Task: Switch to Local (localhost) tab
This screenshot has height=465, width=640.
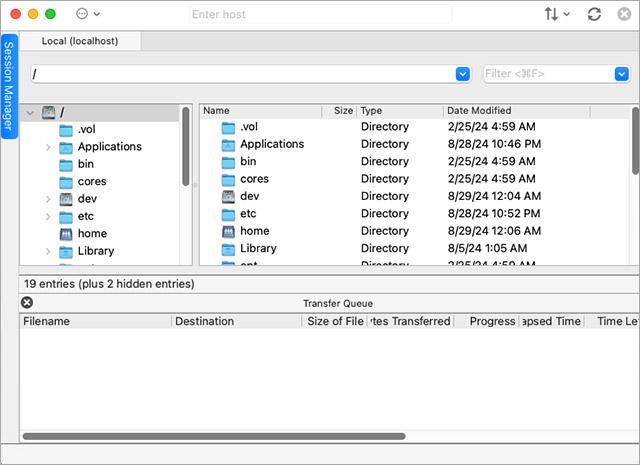Action: click(81, 41)
